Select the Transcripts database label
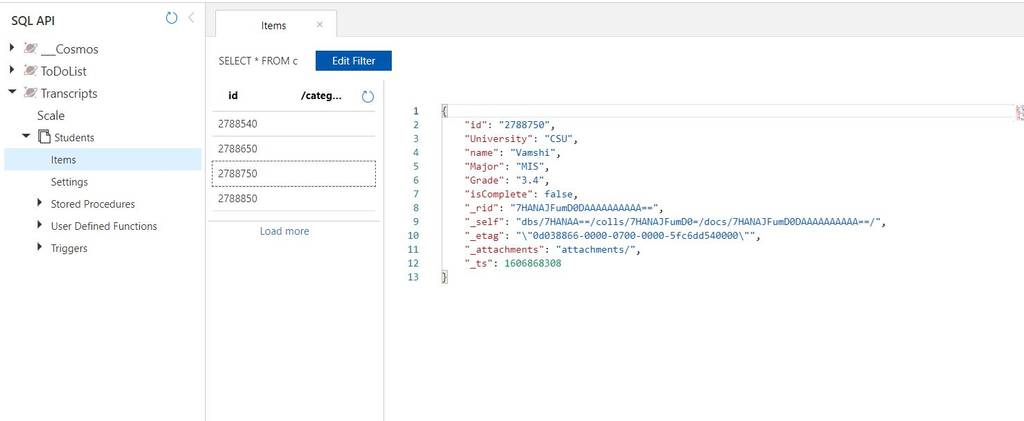The height and width of the screenshot is (421, 1024). tap(69, 93)
